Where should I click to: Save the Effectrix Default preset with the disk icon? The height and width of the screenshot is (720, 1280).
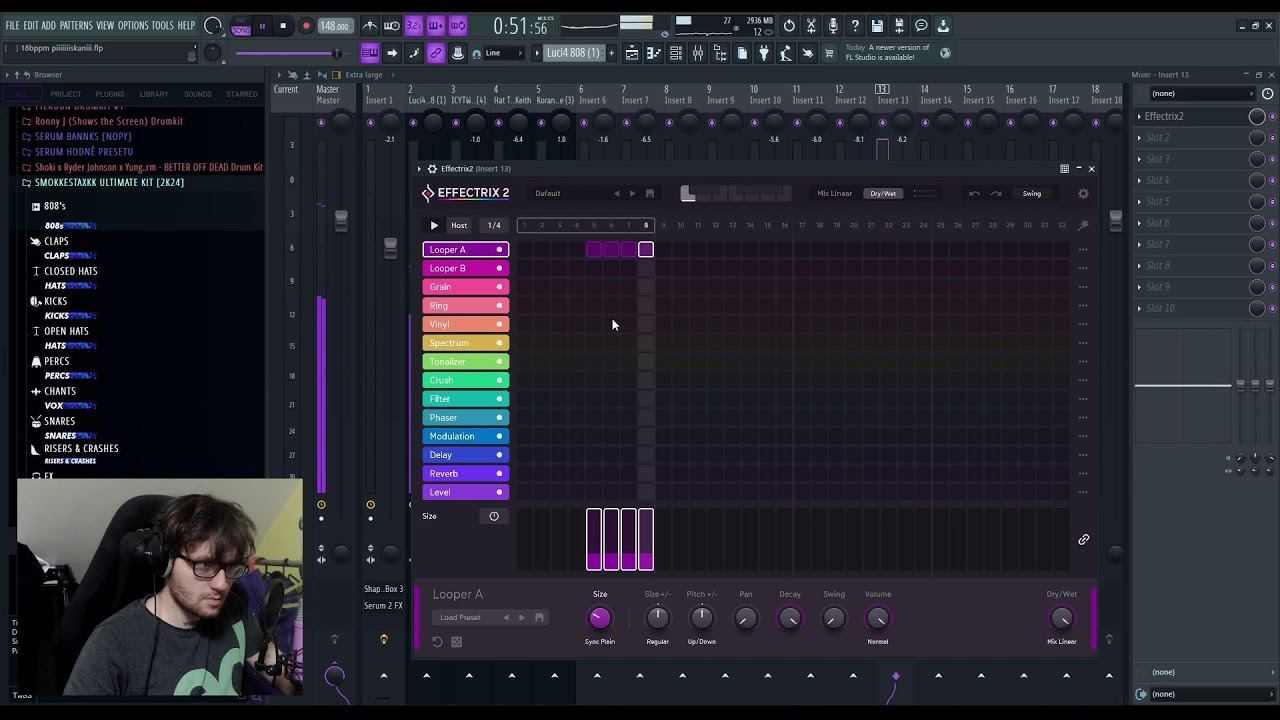tap(649, 194)
